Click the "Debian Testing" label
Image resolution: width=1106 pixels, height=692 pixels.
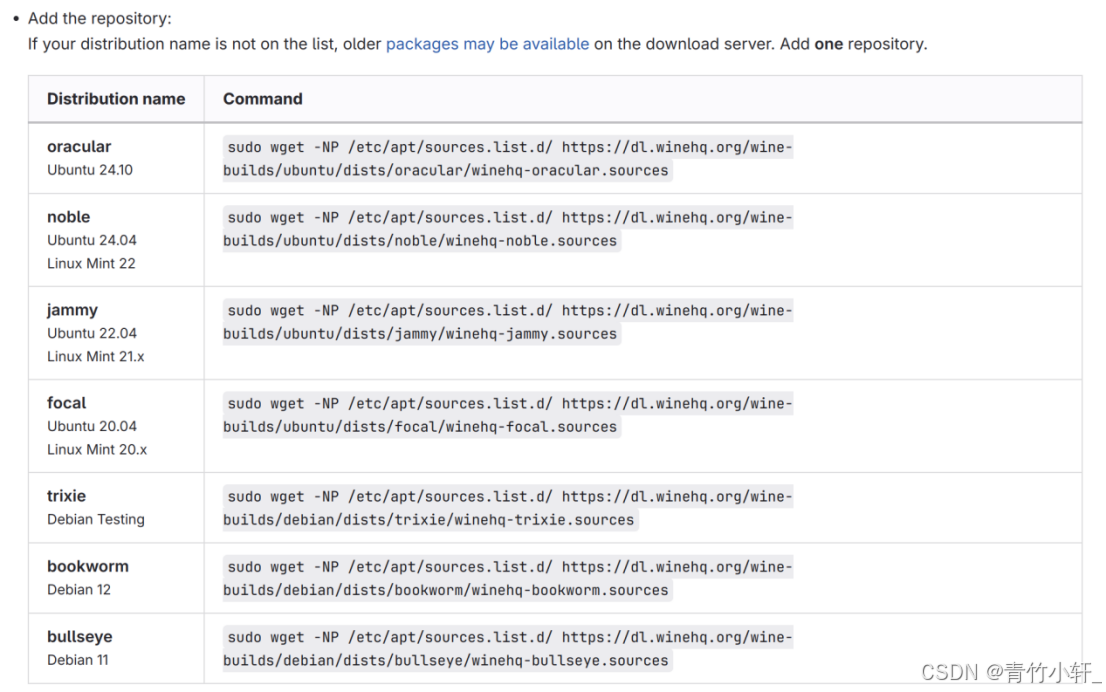point(96,519)
